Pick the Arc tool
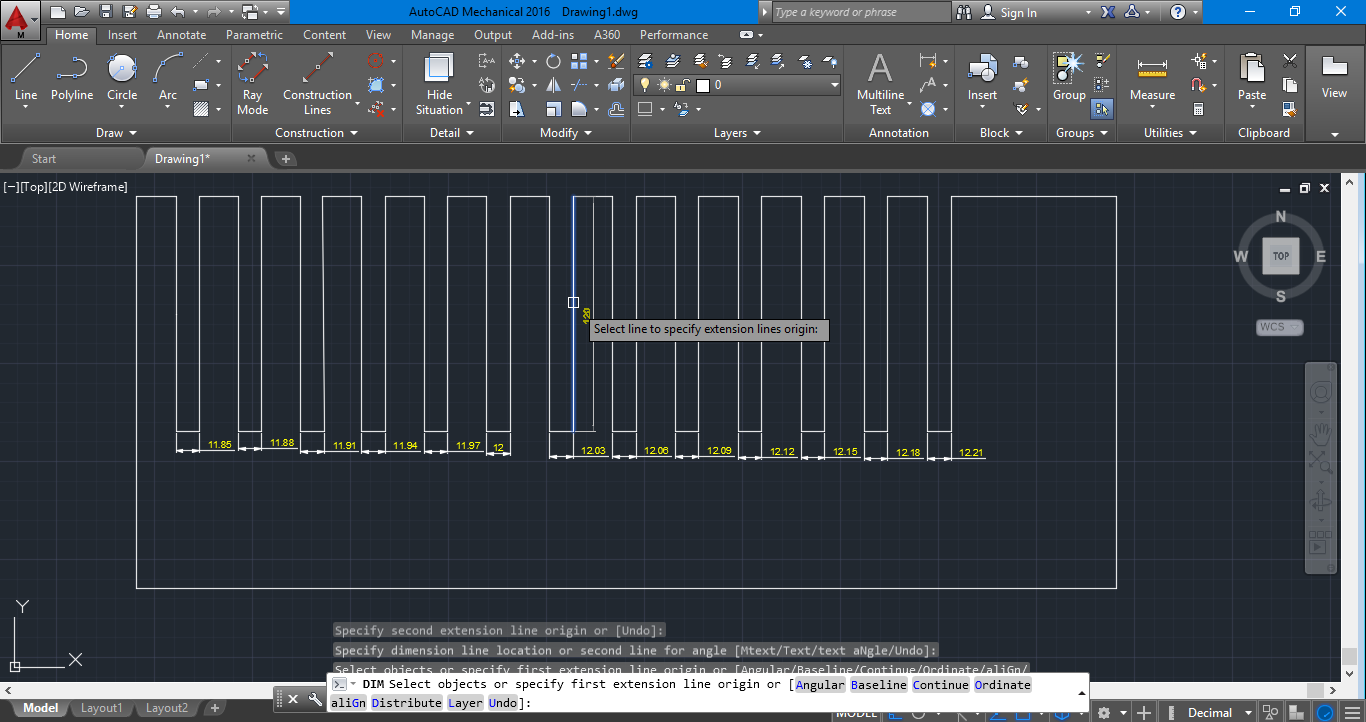This screenshot has width=1366, height=722. click(168, 80)
